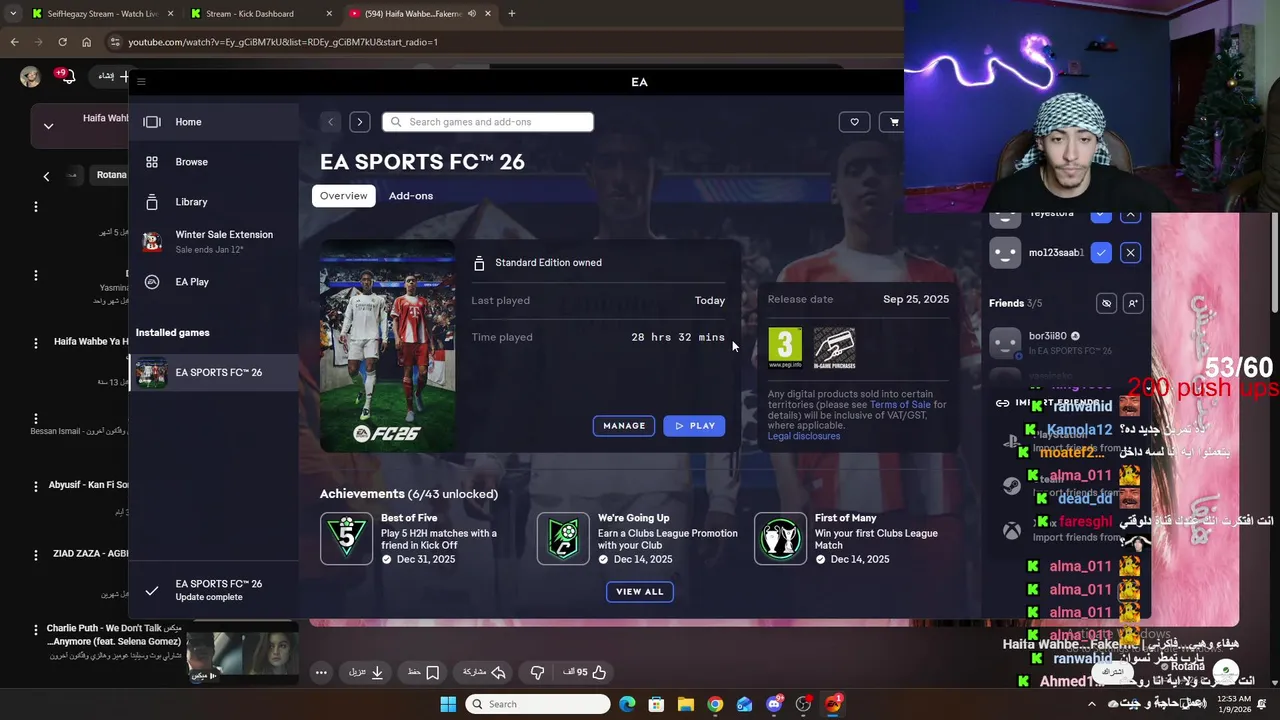Click the FC26 game cover art
Viewport: 1280px width, 720px height.
[x=387, y=346]
